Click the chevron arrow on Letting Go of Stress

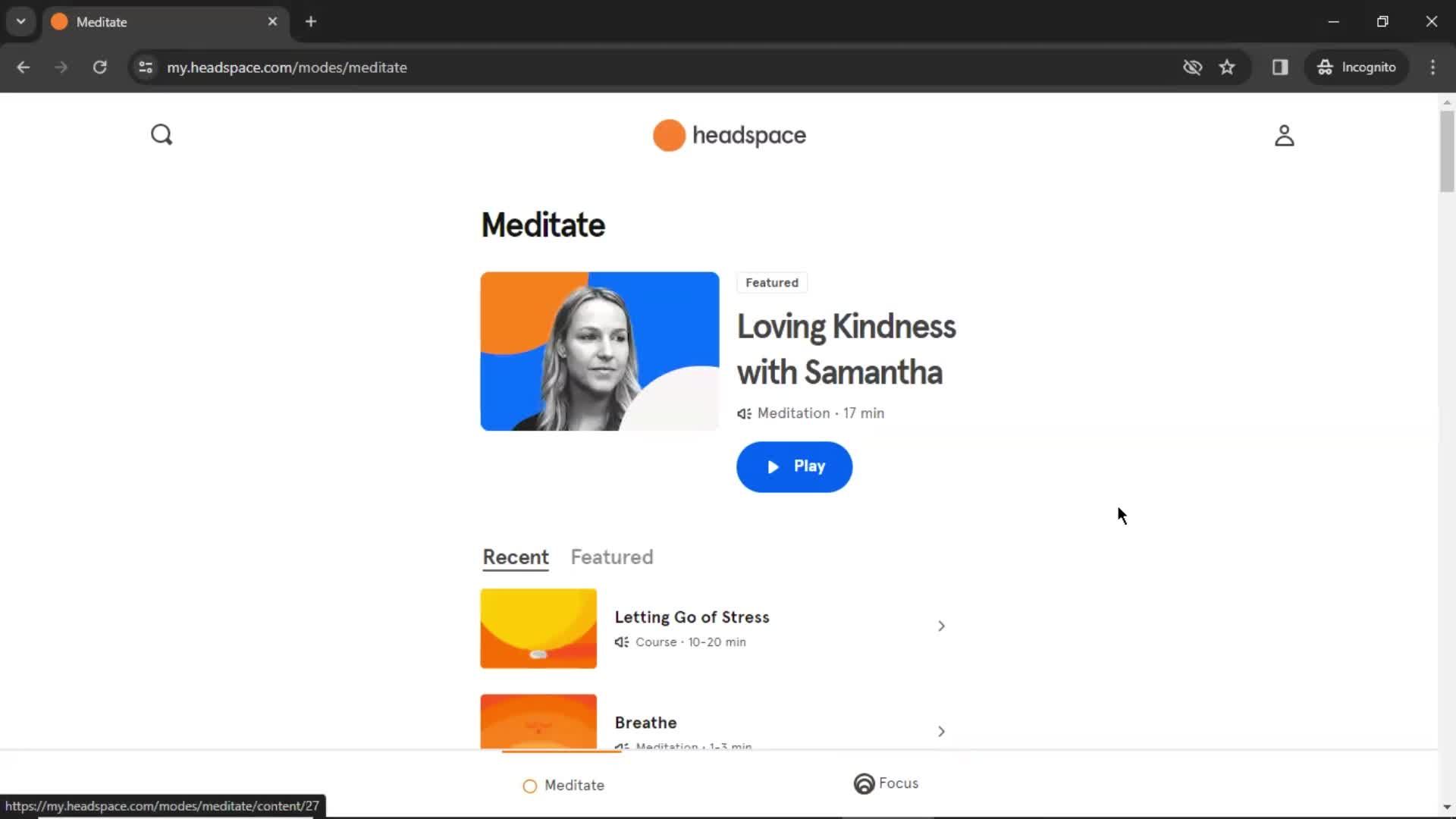click(940, 625)
